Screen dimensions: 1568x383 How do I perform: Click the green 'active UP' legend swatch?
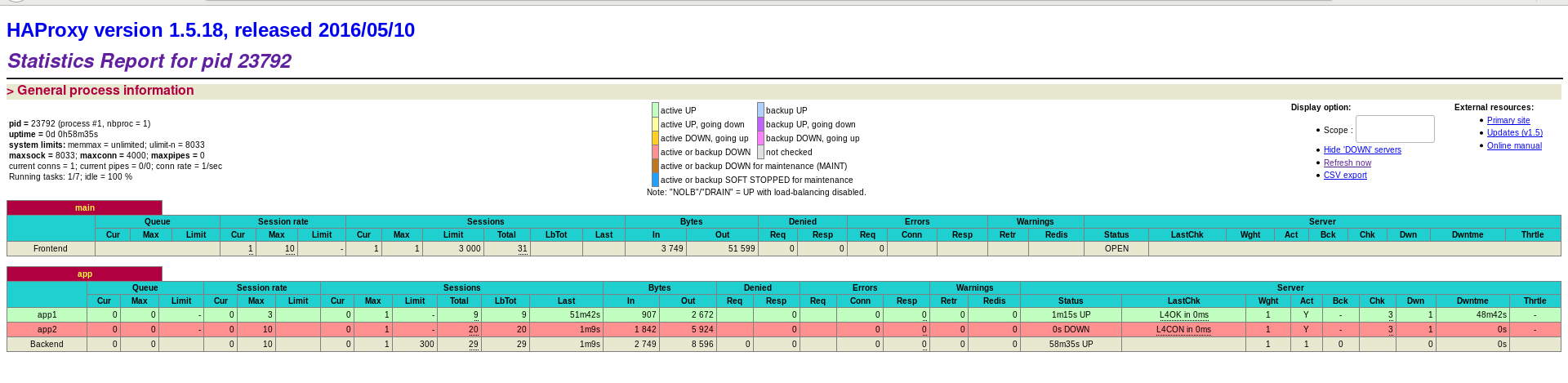[x=655, y=110]
